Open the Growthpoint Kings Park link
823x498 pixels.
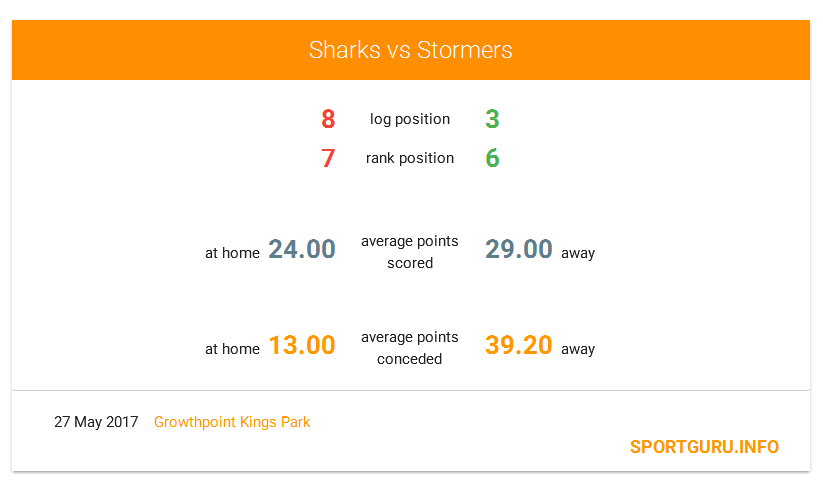[232, 422]
